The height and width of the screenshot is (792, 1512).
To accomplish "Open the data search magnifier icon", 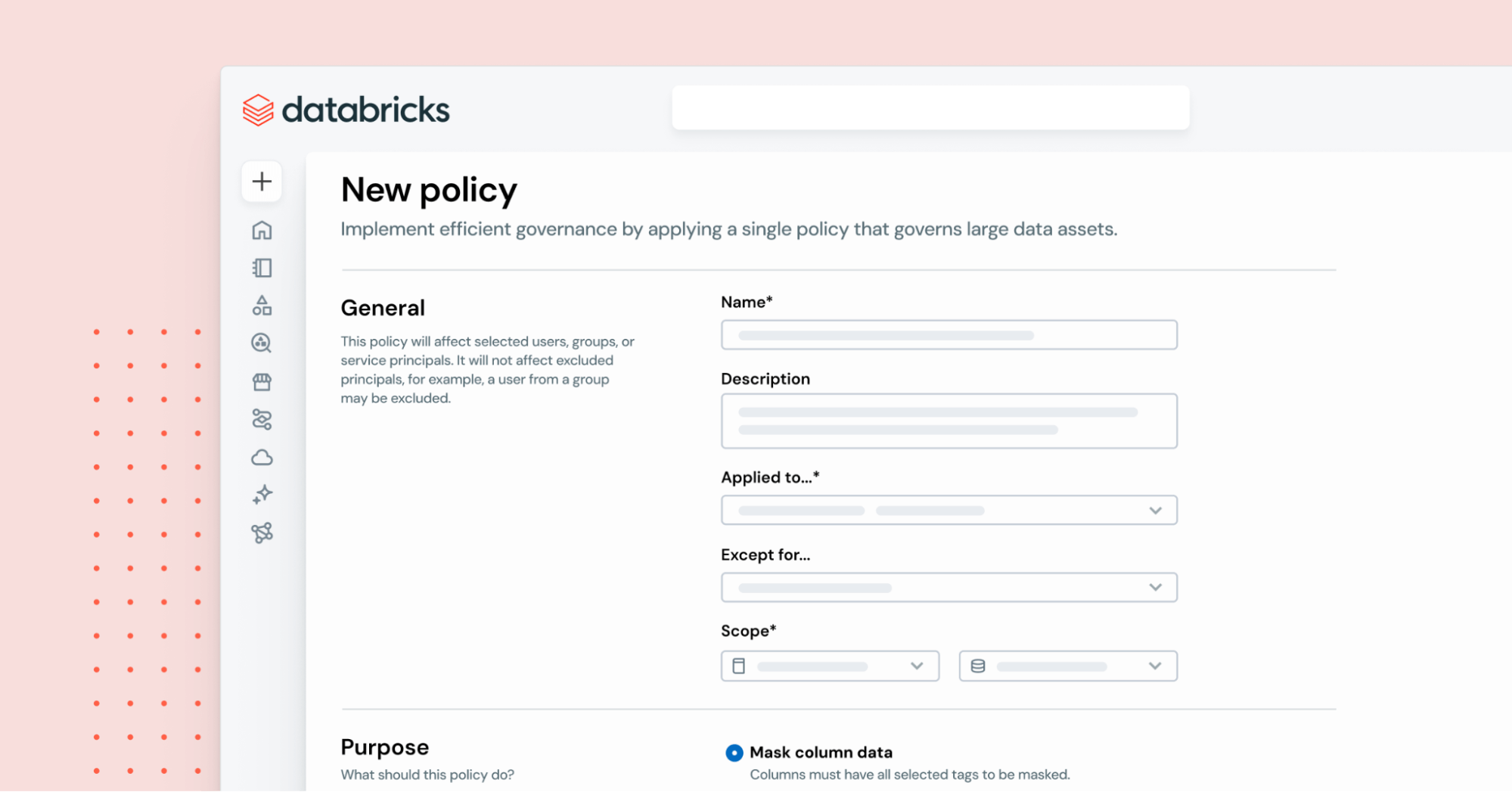I will (262, 343).
